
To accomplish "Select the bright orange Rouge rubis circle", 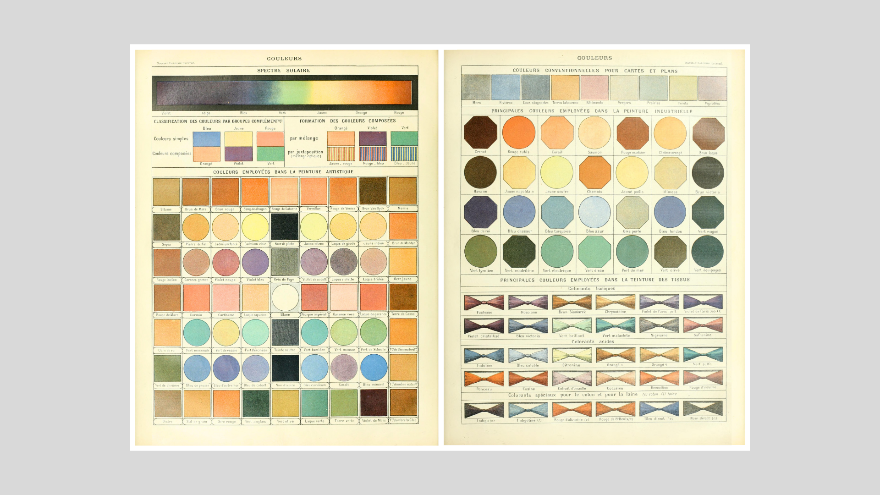I will tap(519, 133).
